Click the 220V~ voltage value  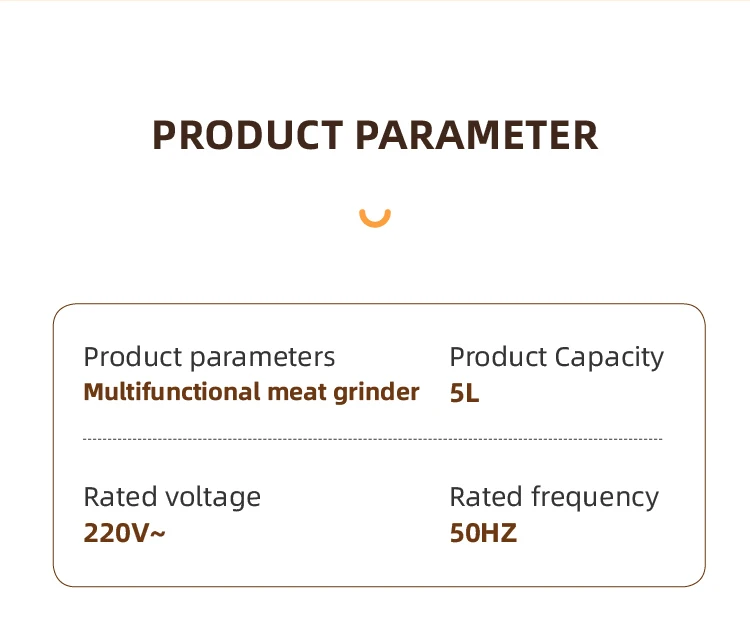coord(124,533)
